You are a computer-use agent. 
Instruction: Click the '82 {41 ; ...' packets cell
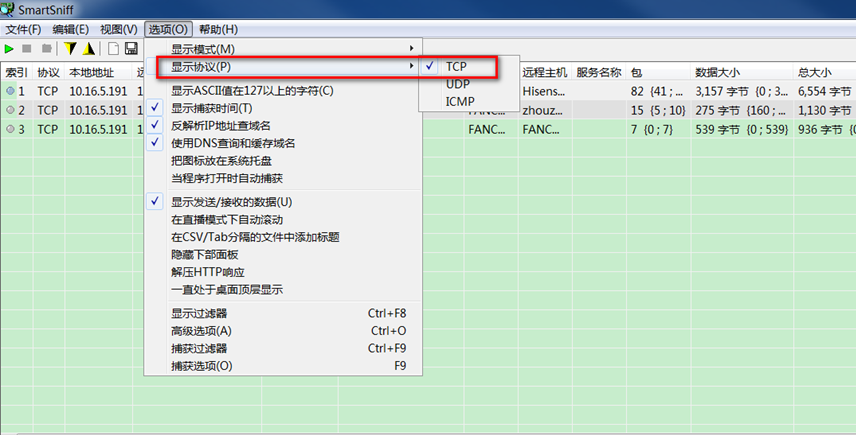(x=658, y=91)
